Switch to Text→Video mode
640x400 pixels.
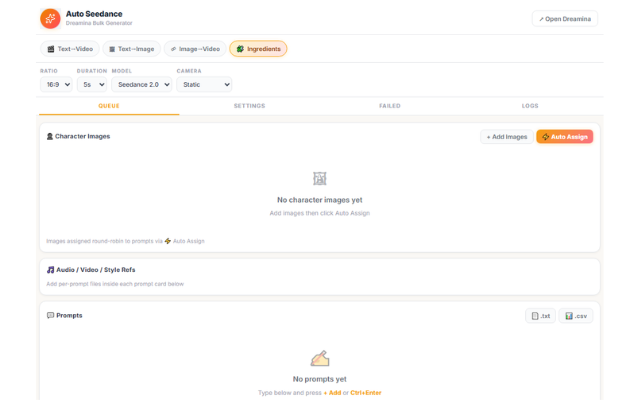[70, 49]
